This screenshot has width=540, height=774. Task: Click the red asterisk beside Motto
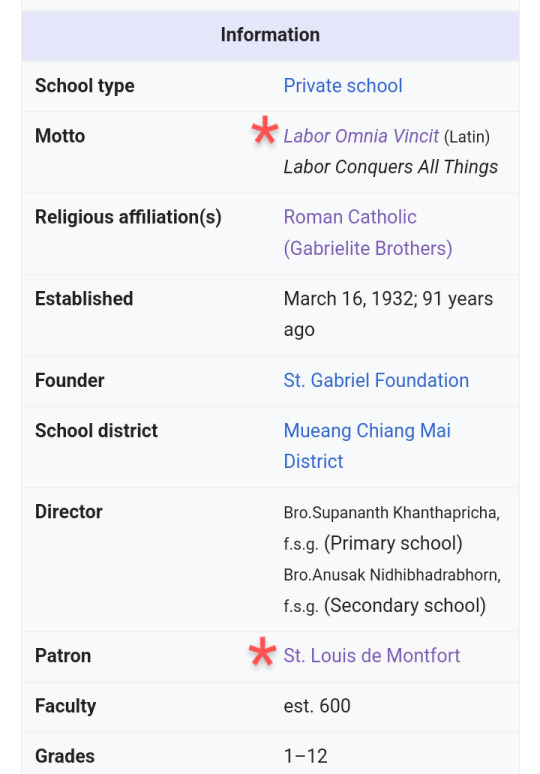click(265, 130)
